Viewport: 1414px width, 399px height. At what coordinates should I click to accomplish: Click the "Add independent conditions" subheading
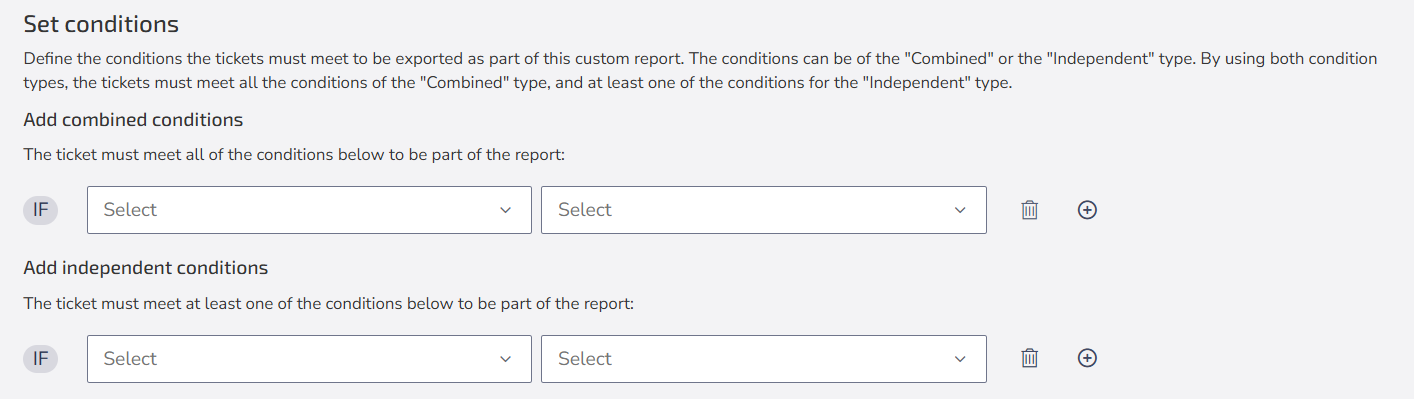(146, 268)
